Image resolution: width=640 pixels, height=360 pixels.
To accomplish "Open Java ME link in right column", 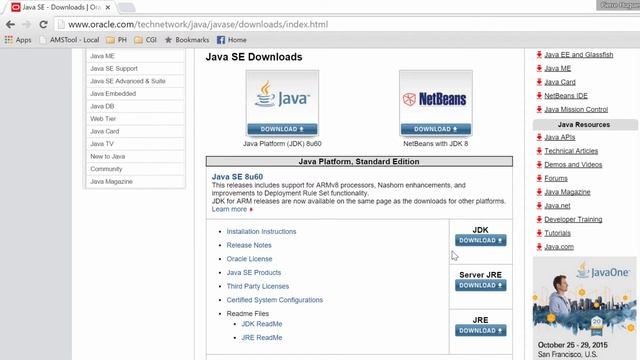I will [x=558, y=69].
